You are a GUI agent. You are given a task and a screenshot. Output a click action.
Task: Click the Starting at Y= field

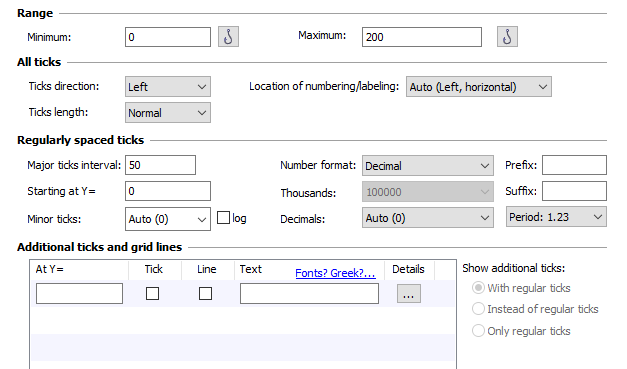point(168,191)
